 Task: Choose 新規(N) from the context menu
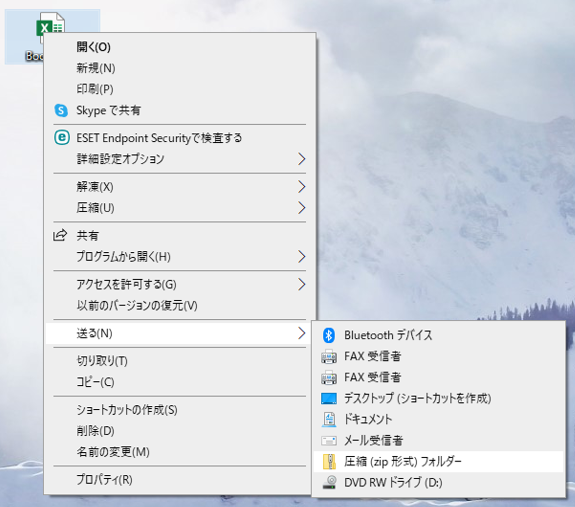coord(180,68)
